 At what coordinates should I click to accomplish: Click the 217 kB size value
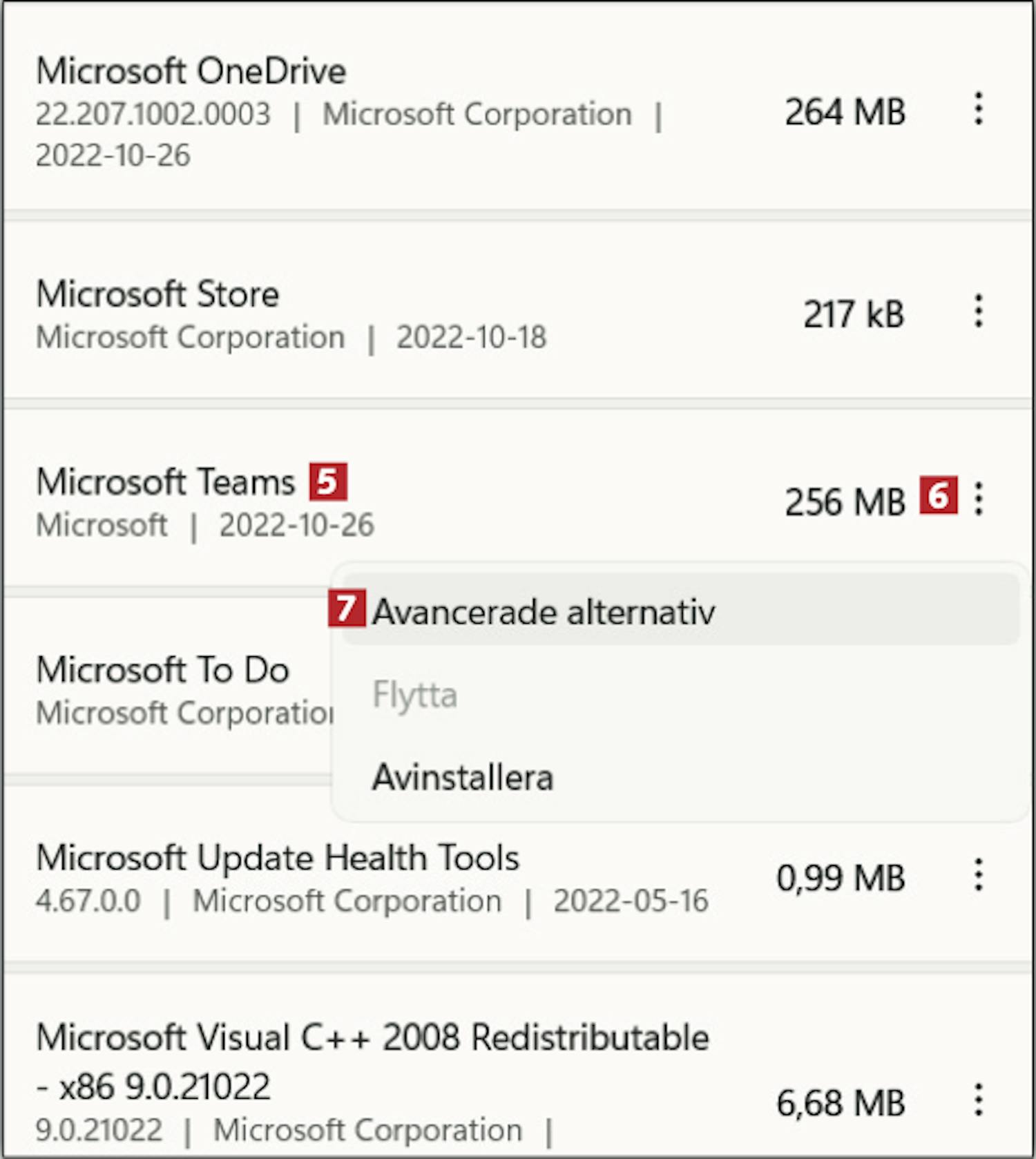tap(854, 314)
